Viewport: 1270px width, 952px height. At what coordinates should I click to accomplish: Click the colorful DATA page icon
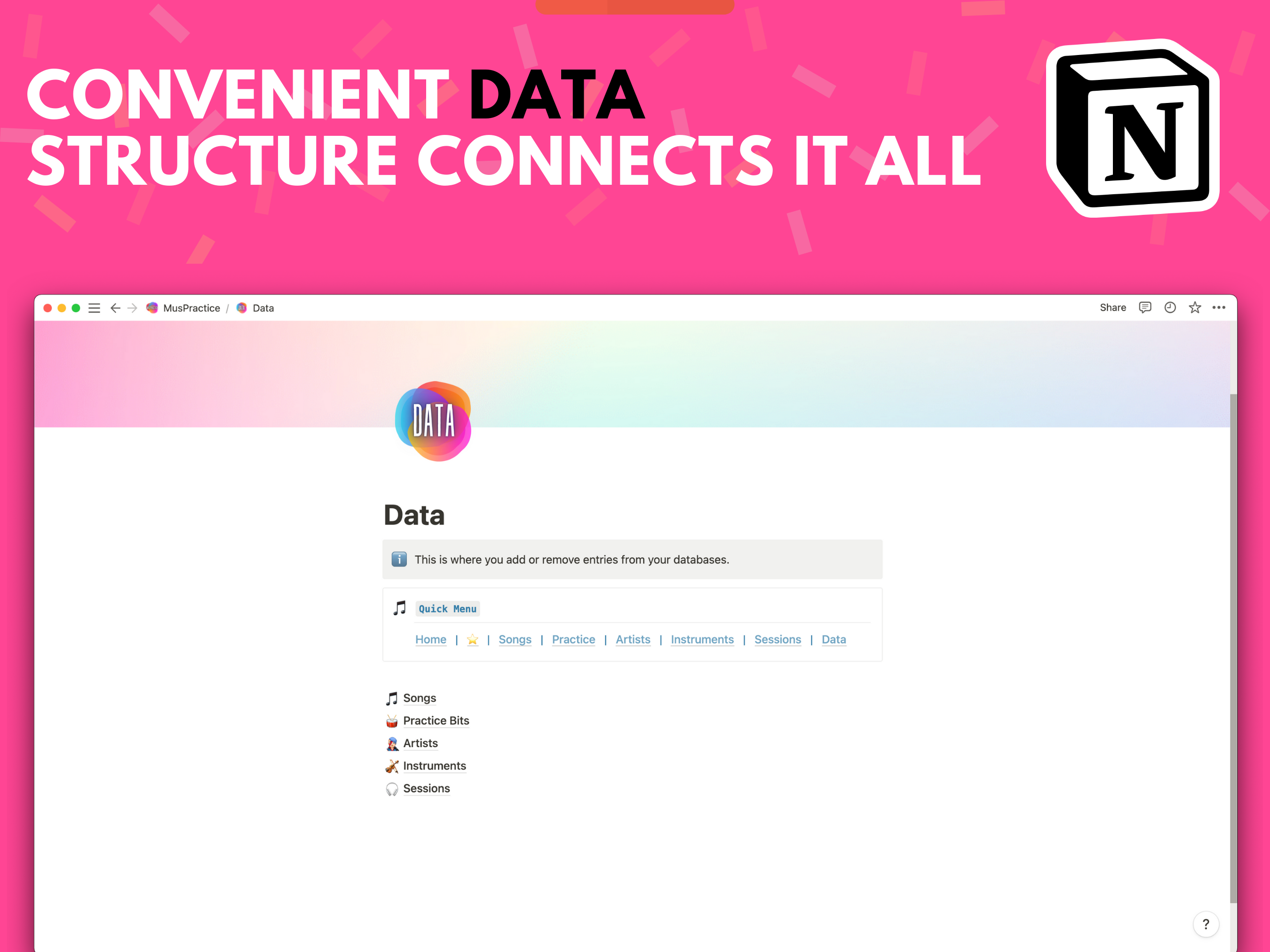click(433, 421)
